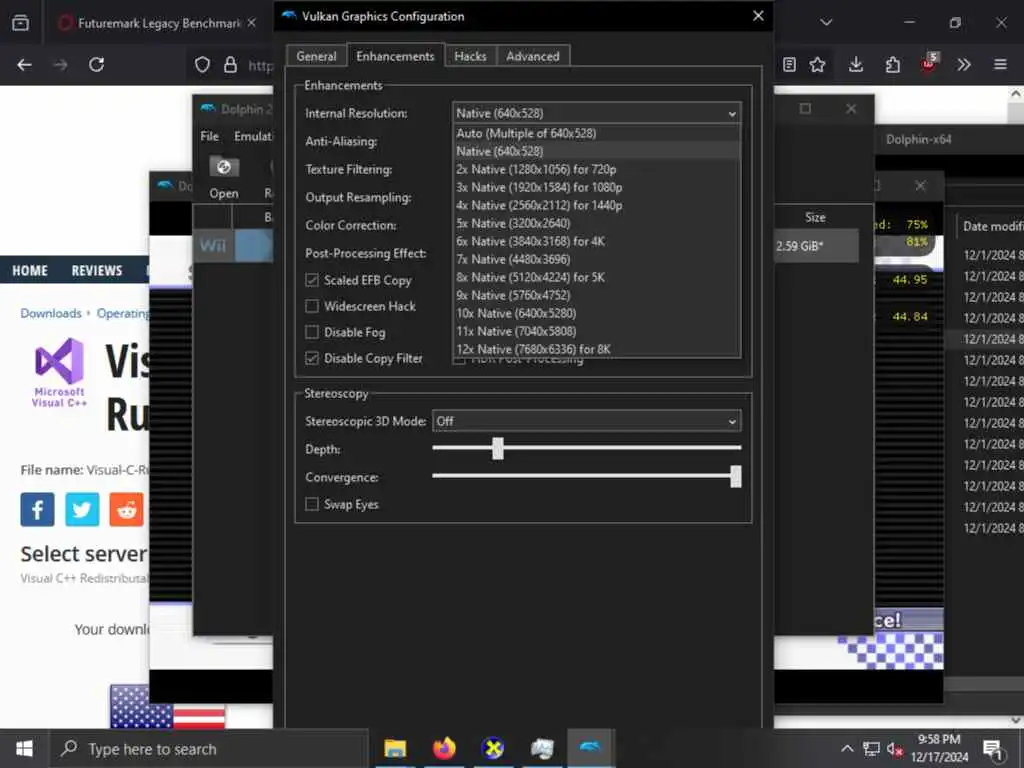Image resolution: width=1024 pixels, height=768 pixels.
Task: Select 5x Native (3200x2640) option
Action: point(596,223)
